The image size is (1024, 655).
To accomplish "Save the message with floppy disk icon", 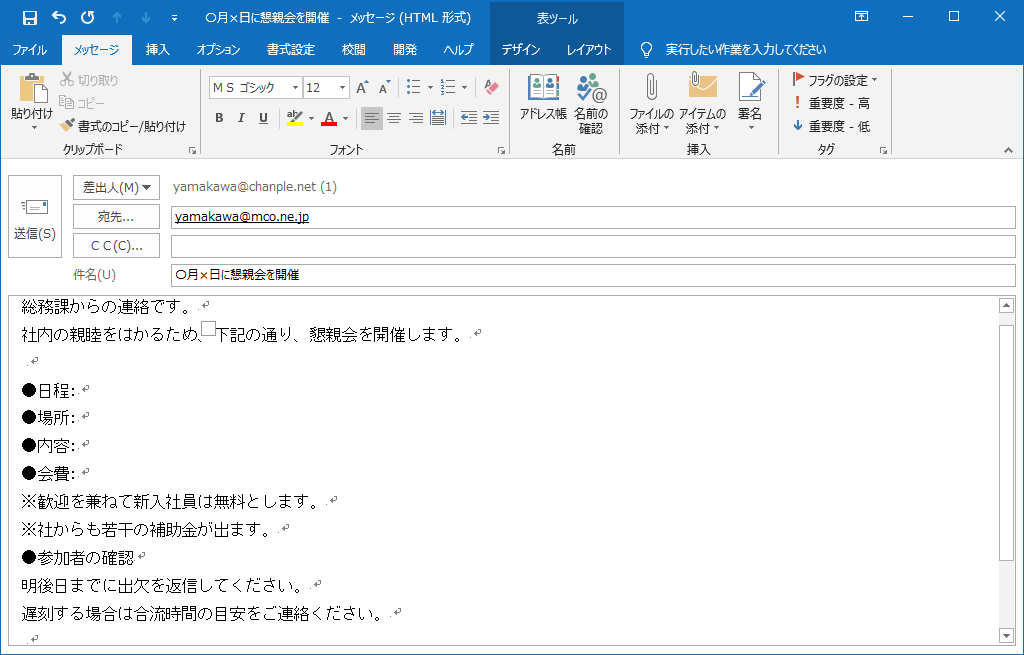I will pyautogui.click(x=30, y=17).
